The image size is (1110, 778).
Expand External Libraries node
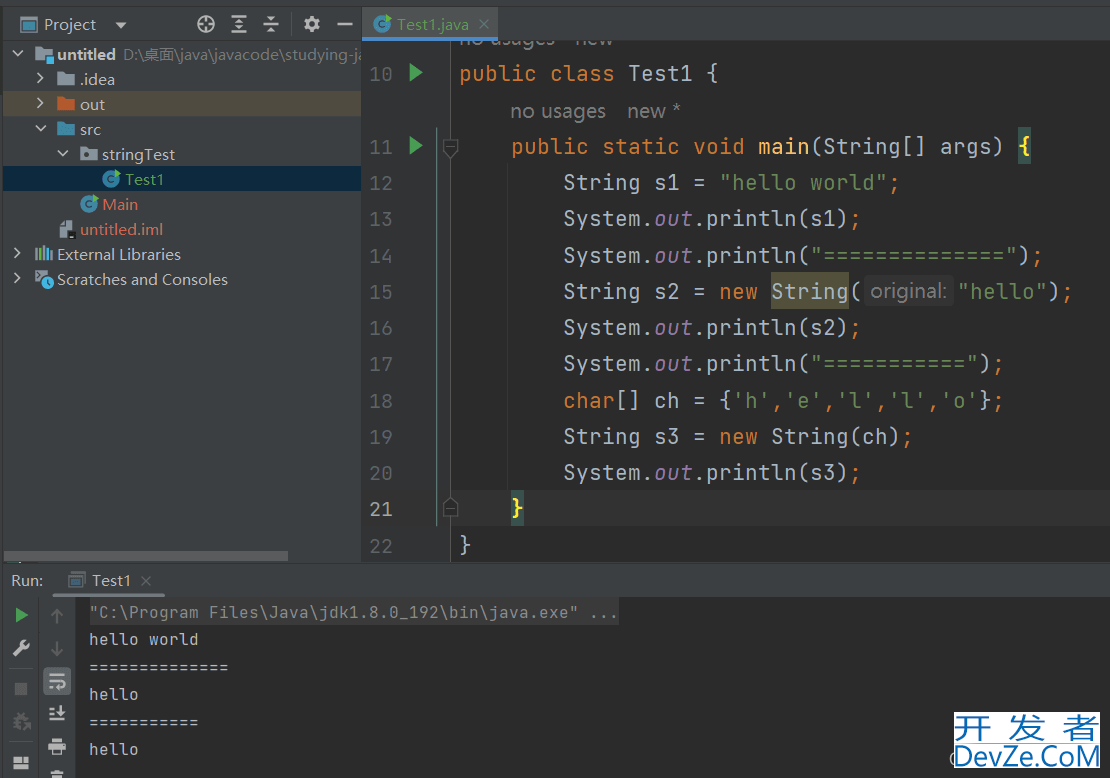tap(17, 254)
